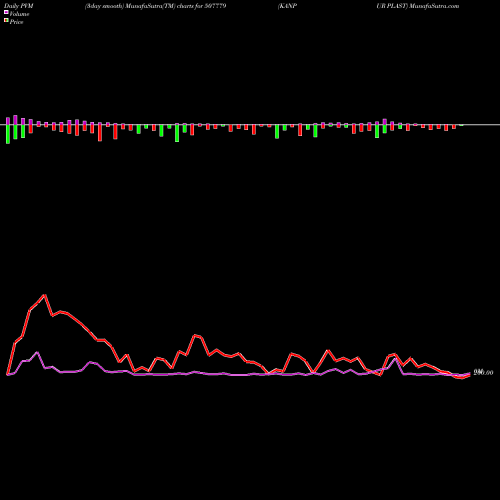Viewport: 500px width, 500px height.
Task: Click the MunafaSutra.com text at top right
Action: click(x=435, y=6)
